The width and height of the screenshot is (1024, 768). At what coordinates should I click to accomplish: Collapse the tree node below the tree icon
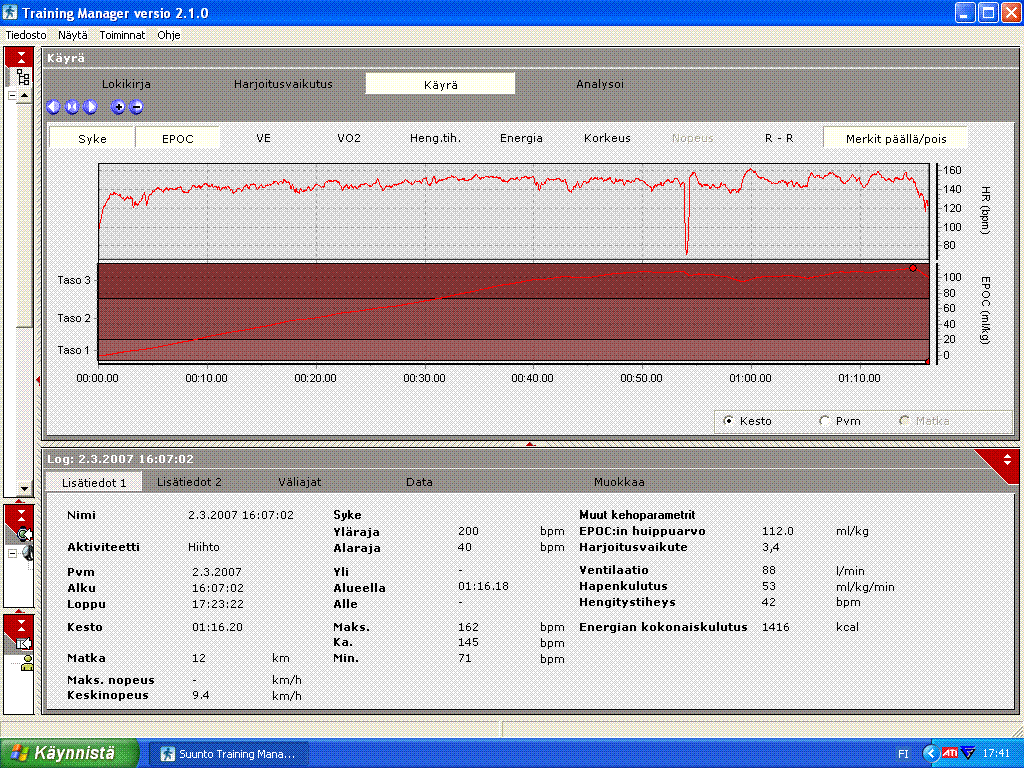coord(12,96)
